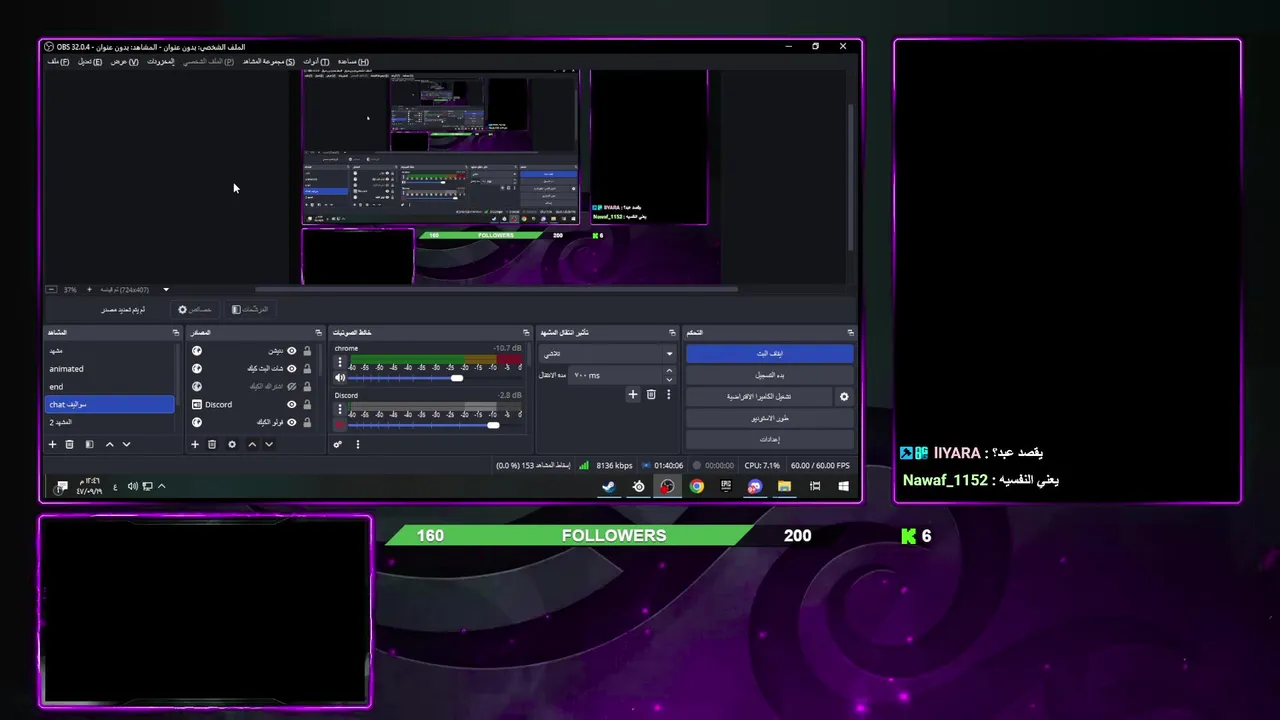Zoom in the preview with the plus icon
The height and width of the screenshot is (720, 1280).
(x=89, y=290)
